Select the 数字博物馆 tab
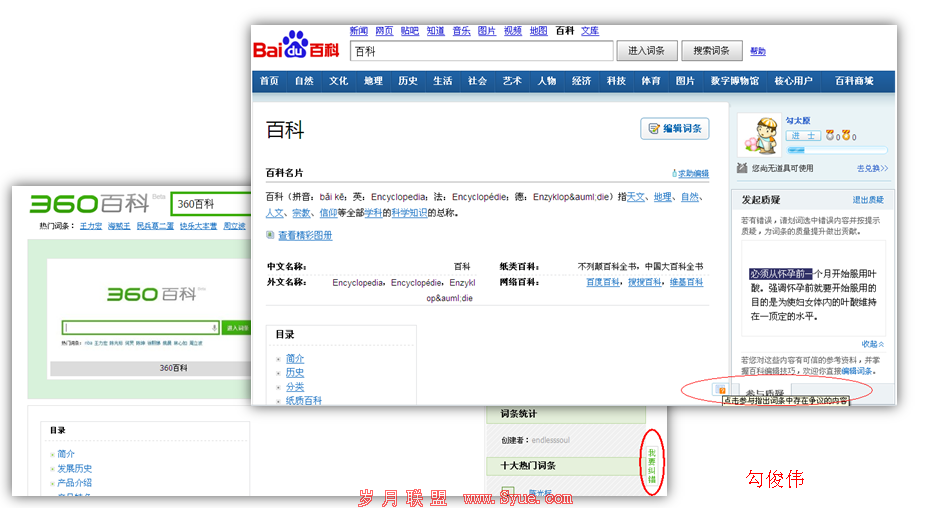The width and height of the screenshot is (929, 508). click(x=735, y=81)
